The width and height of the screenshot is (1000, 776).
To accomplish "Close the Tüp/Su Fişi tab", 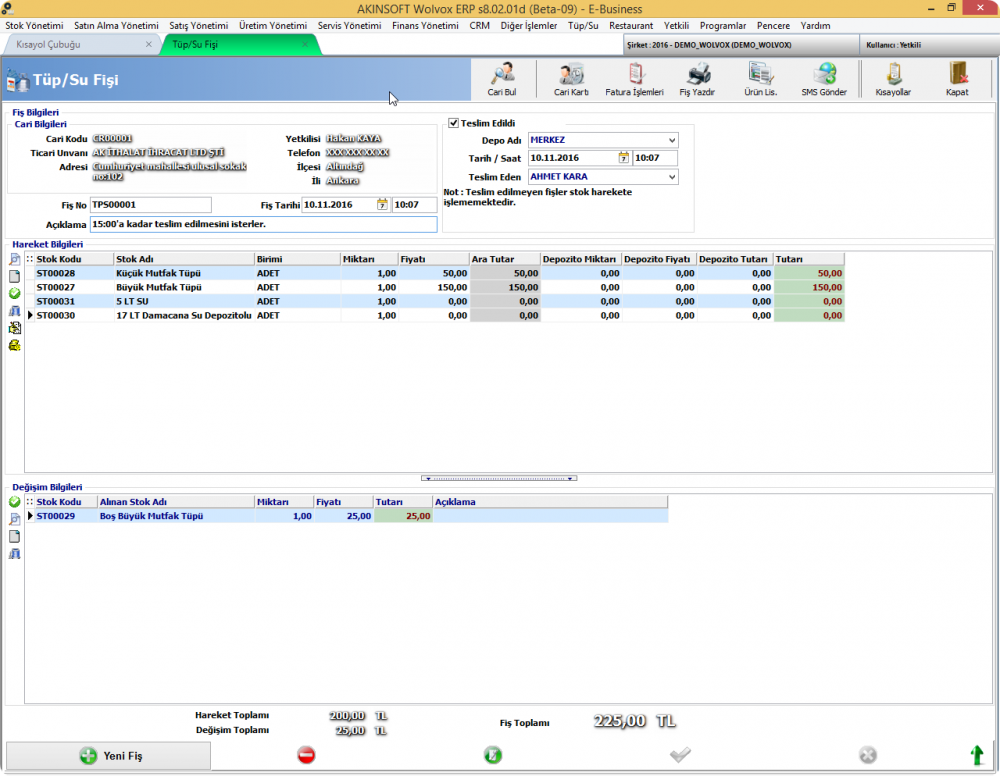I will click(305, 45).
